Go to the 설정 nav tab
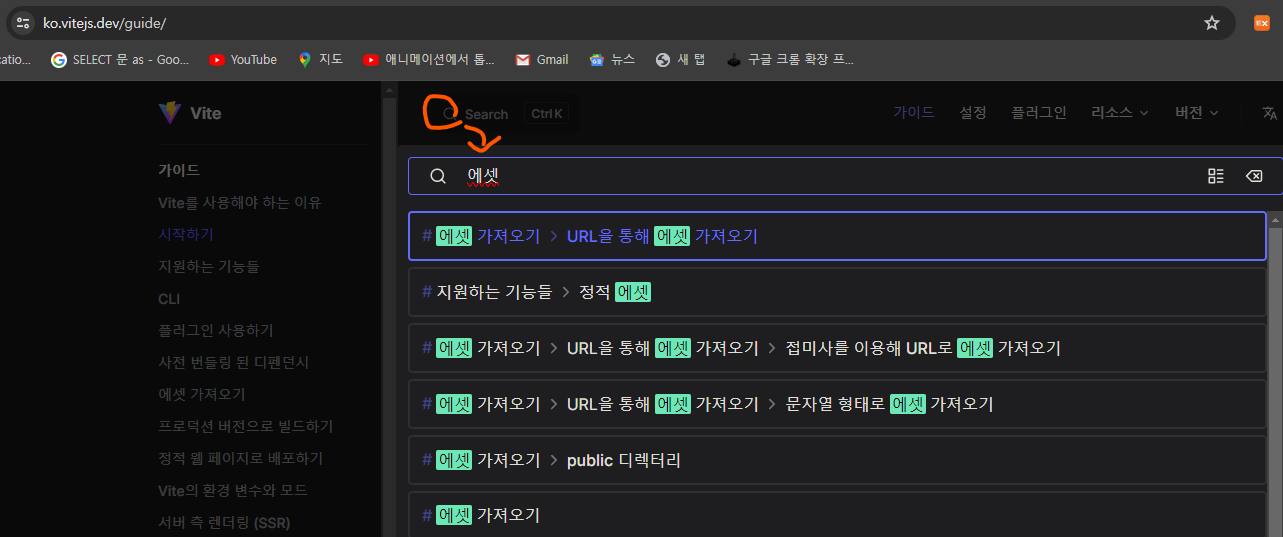Screen dimensions: 1283x537 coord(973,113)
